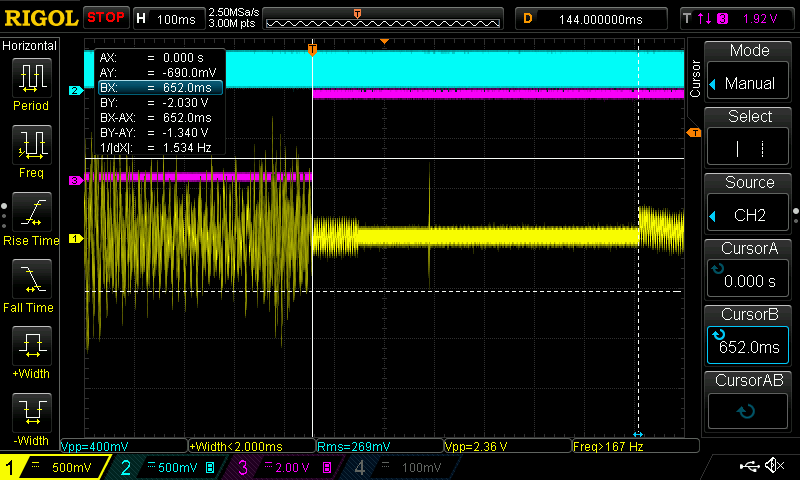Viewport: 800px width, 480px height.
Task: Select the +Width measurement icon
Action: tap(32, 346)
